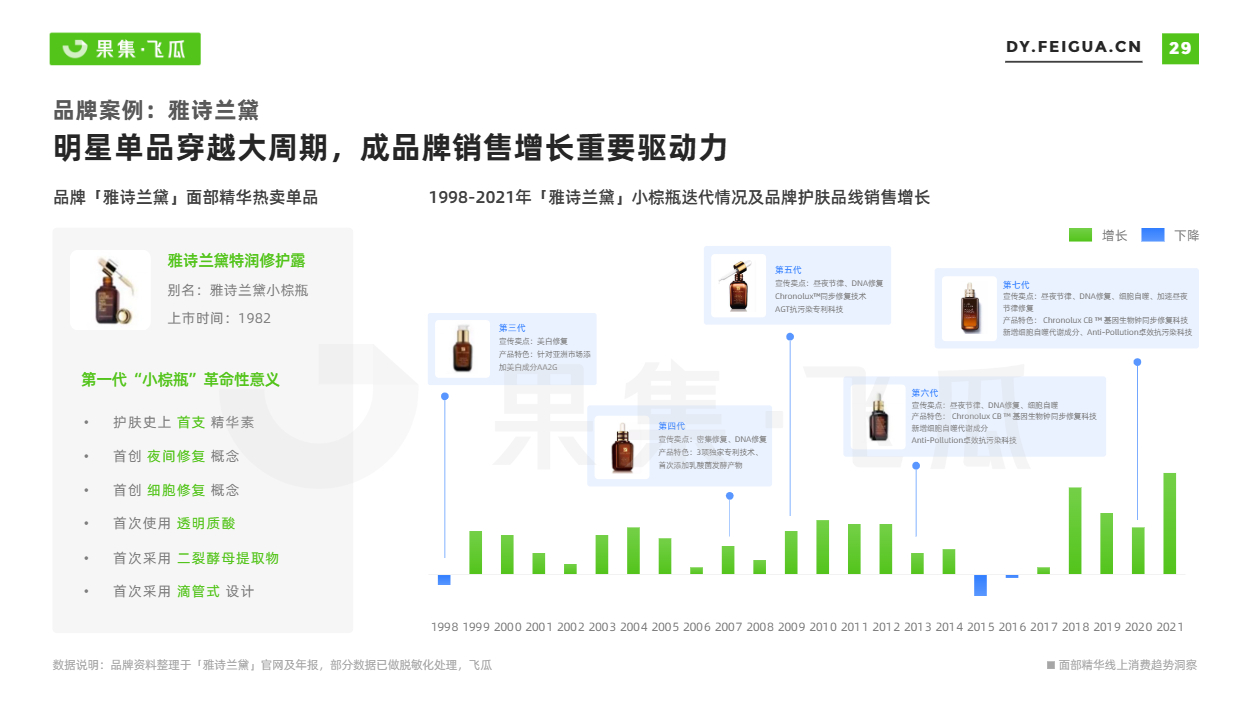Click the 2012 year label on axis
Image resolution: width=1250 pixels, height=703 pixels.
886,627
